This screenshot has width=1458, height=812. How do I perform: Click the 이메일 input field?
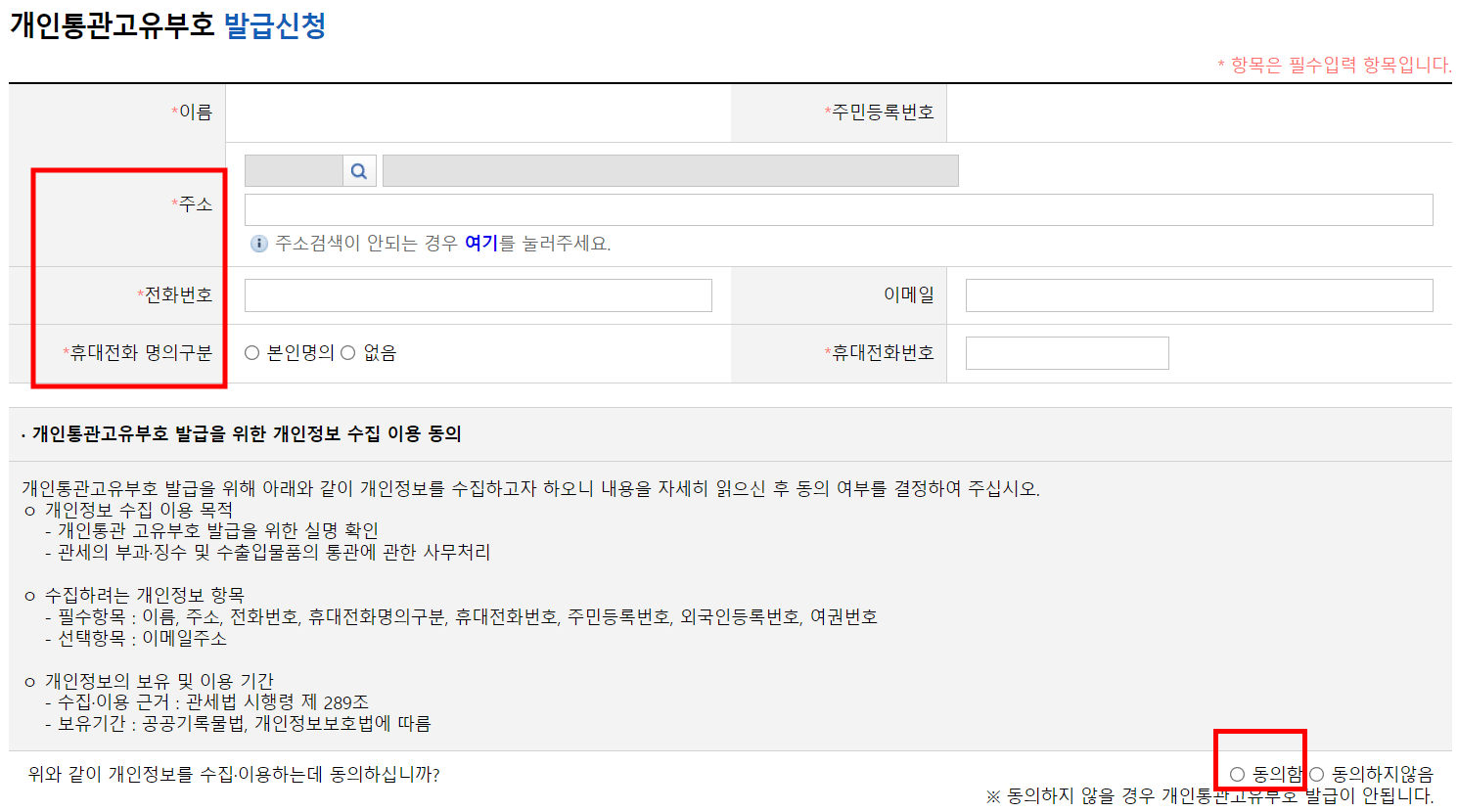pyautogui.click(x=1198, y=294)
